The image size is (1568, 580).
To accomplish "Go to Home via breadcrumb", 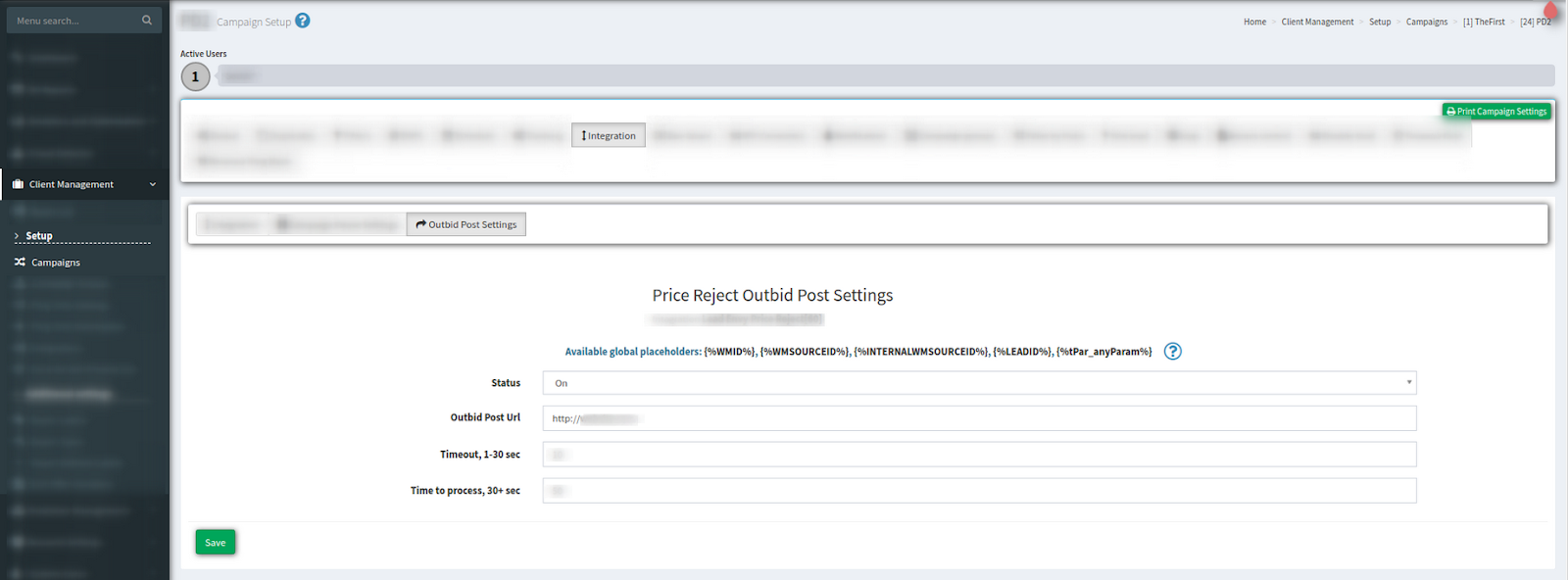I will (1254, 22).
